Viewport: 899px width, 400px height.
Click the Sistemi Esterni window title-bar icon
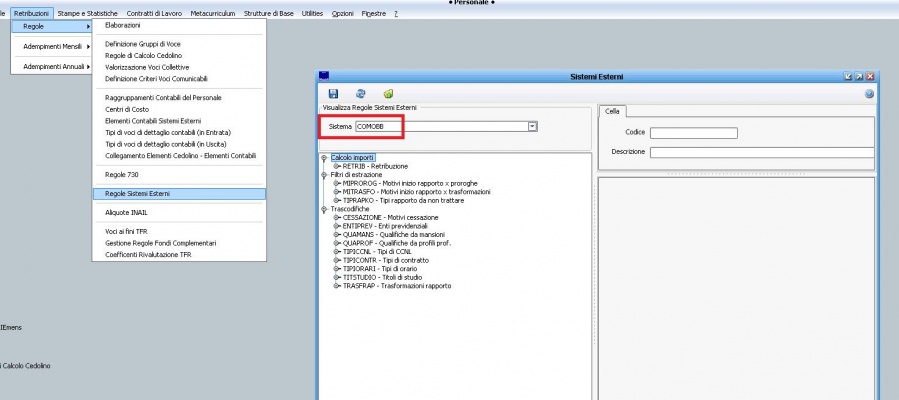[x=324, y=76]
